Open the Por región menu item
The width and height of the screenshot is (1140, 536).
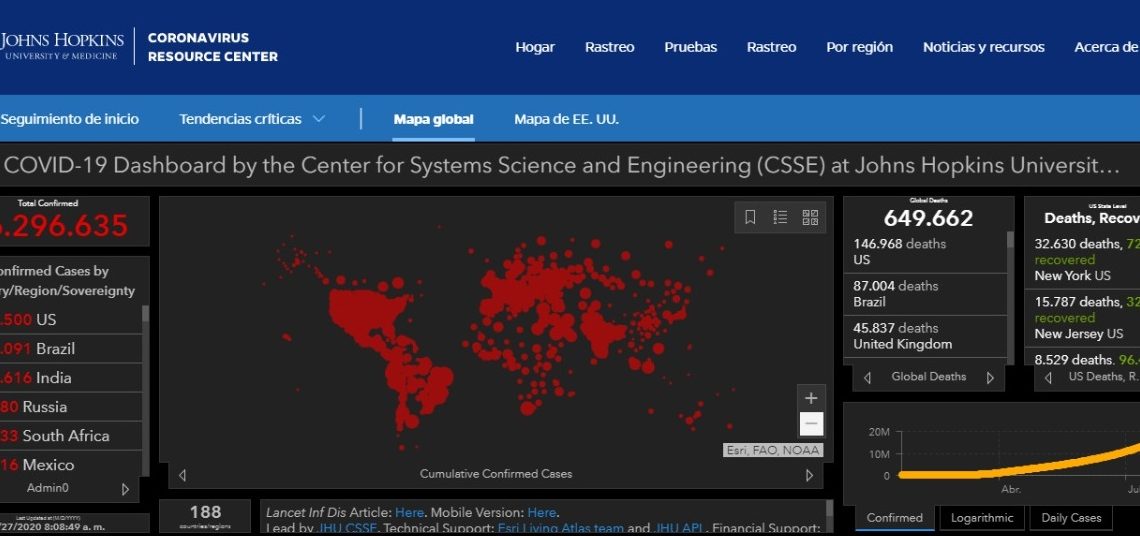coord(859,47)
